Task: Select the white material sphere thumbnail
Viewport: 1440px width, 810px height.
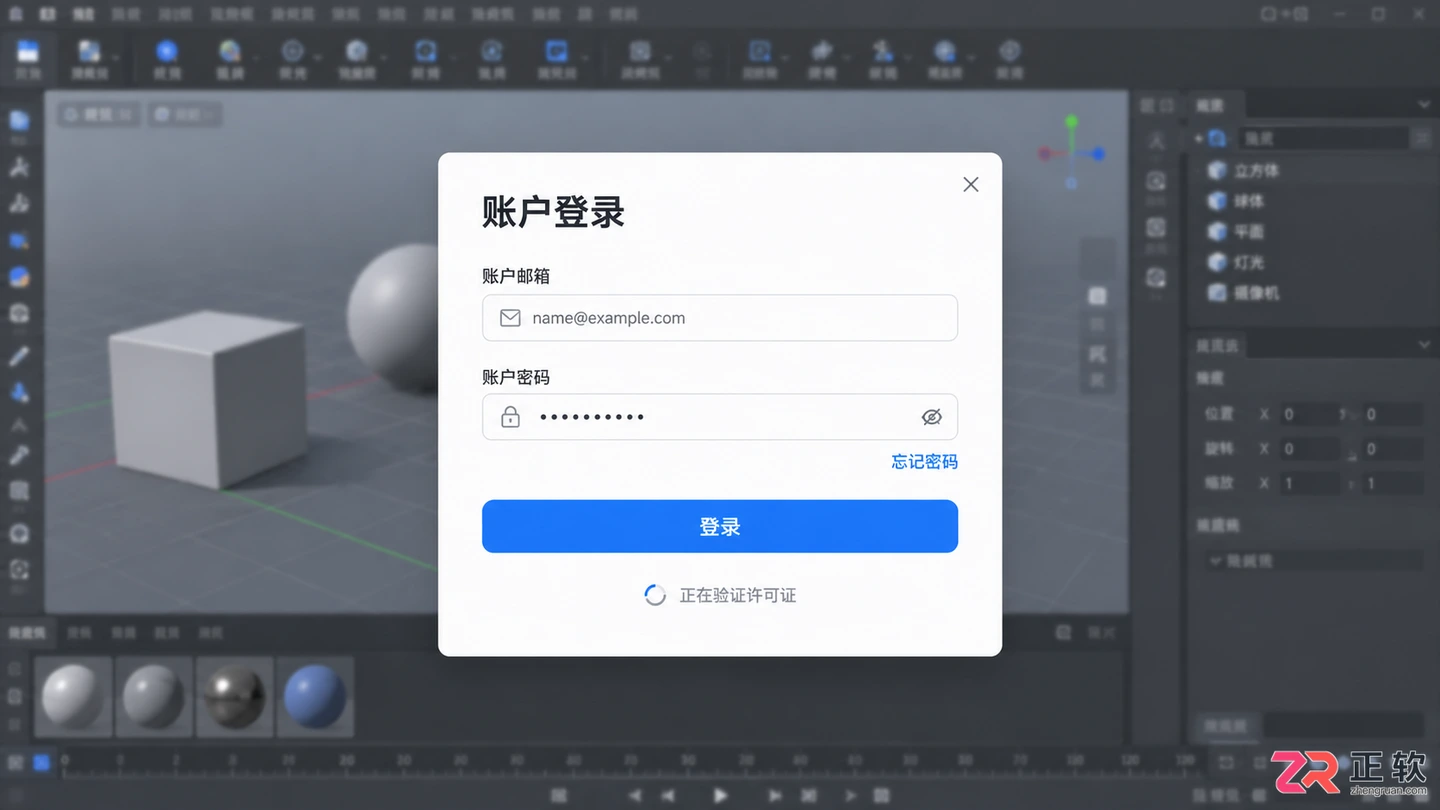Action: pyautogui.click(x=73, y=696)
